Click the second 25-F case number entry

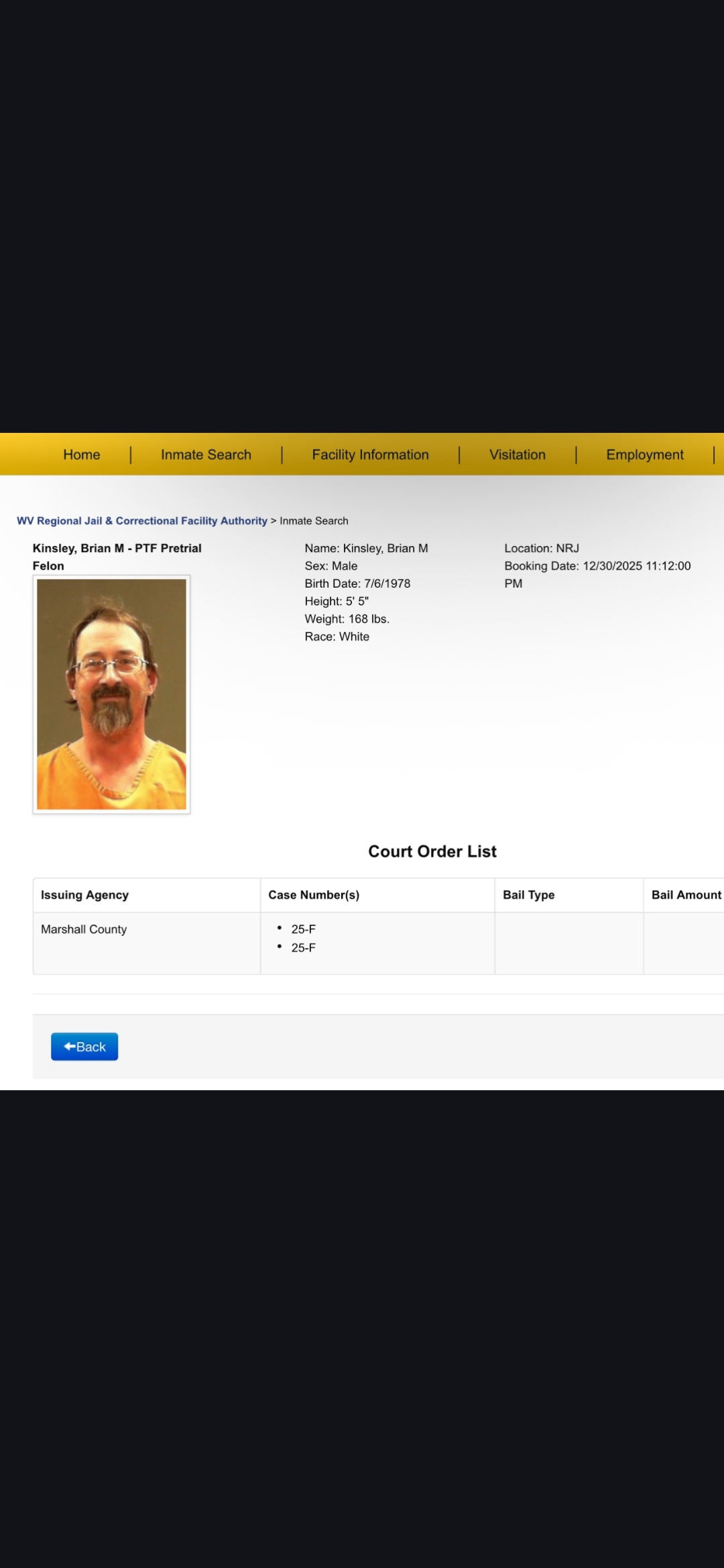pyautogui.click(x=303, y=948)
